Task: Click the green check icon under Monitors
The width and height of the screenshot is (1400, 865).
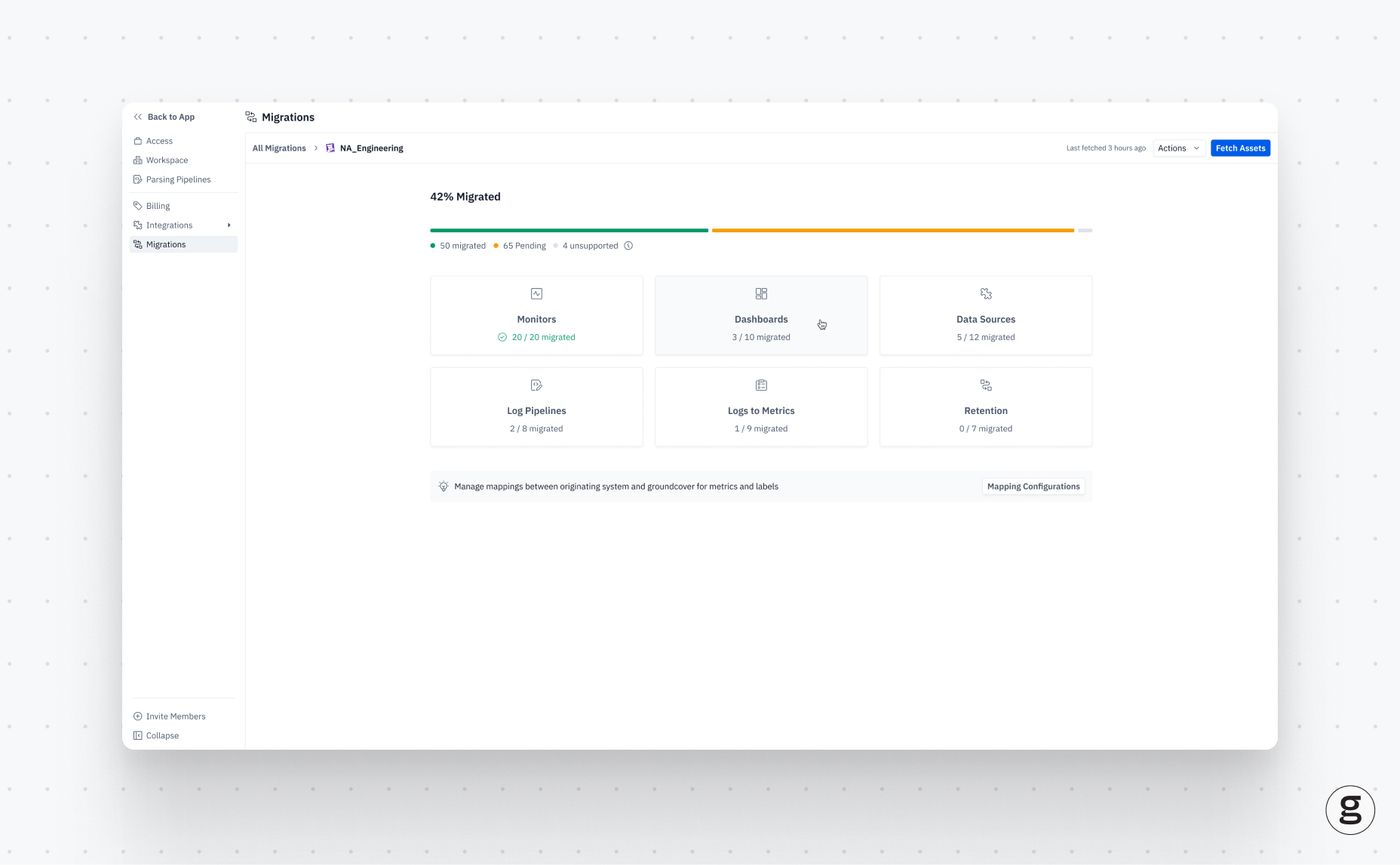Action: click(502, 337)
